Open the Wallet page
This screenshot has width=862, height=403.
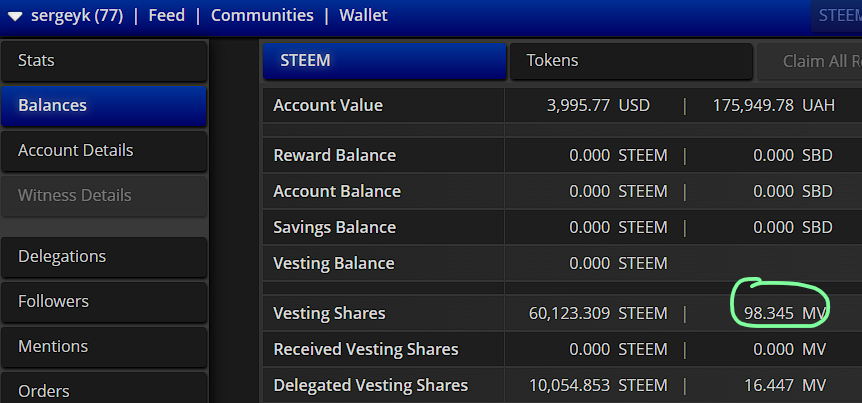point(363,15)
